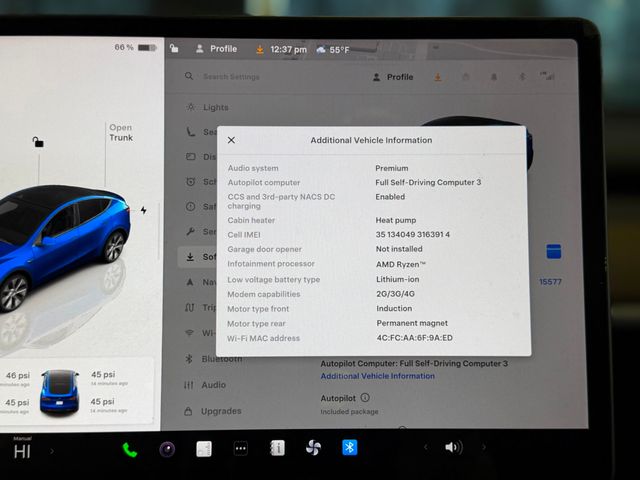Open the camera app in bottom dock
Image resolution: width=640 pixels, height=480 pixels.
[x=167, y=449]
